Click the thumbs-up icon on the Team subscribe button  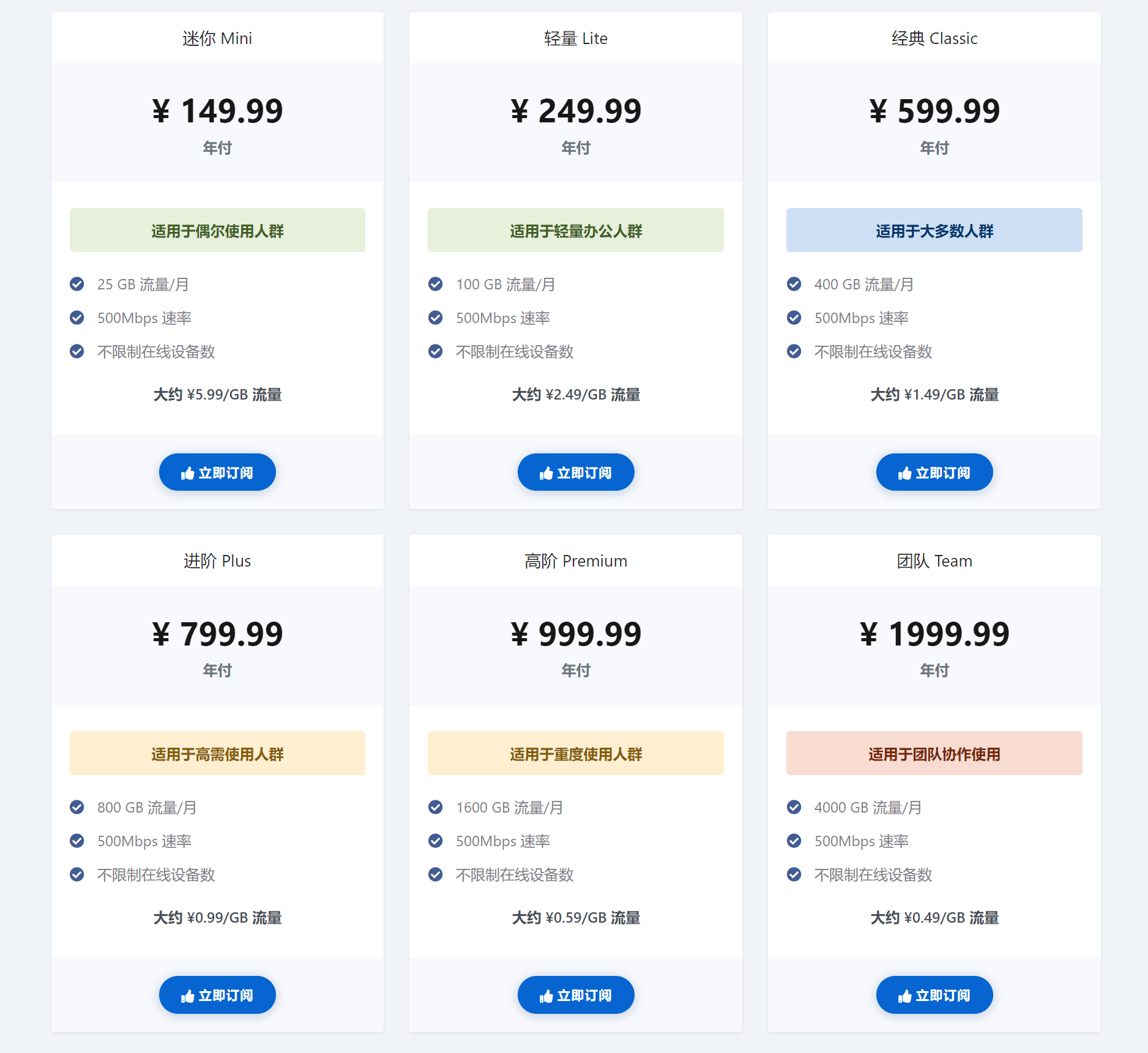tap(905, 995)
